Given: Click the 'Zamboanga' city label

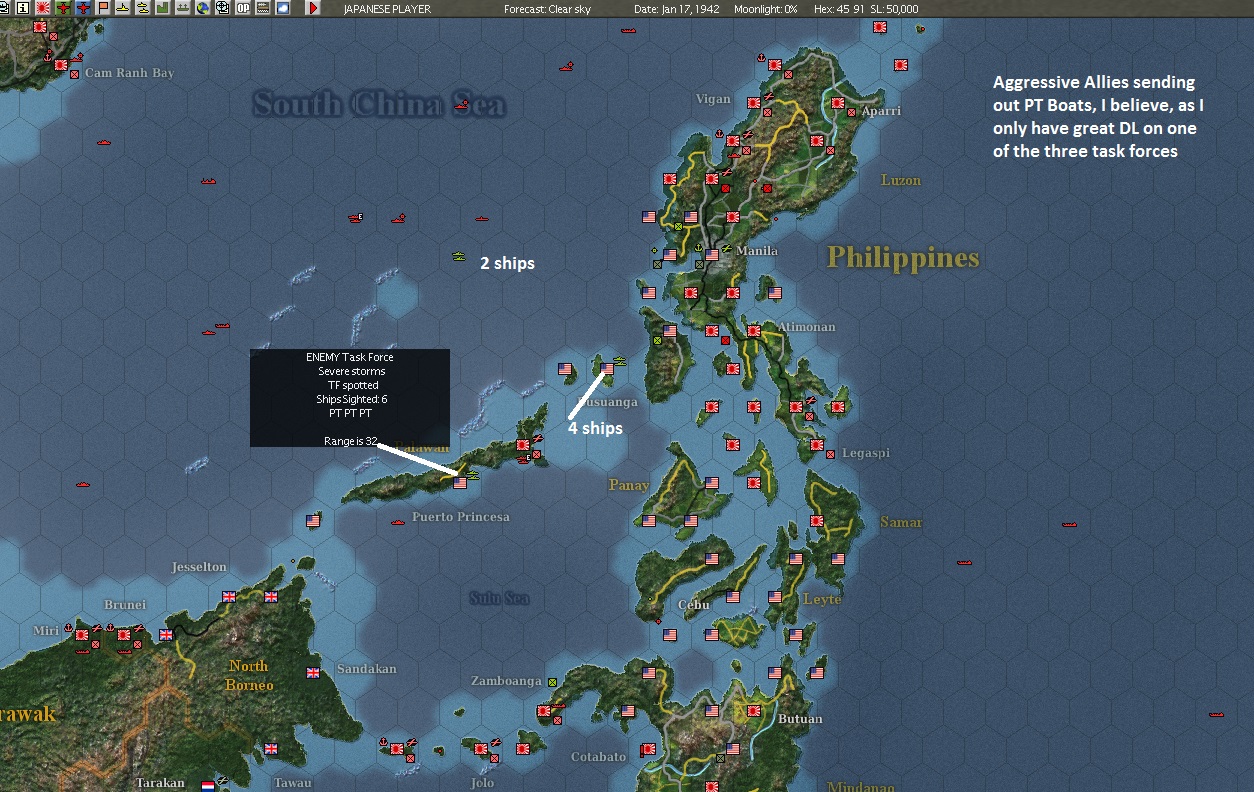Looking at the screenshot, I should pos(506,681).
